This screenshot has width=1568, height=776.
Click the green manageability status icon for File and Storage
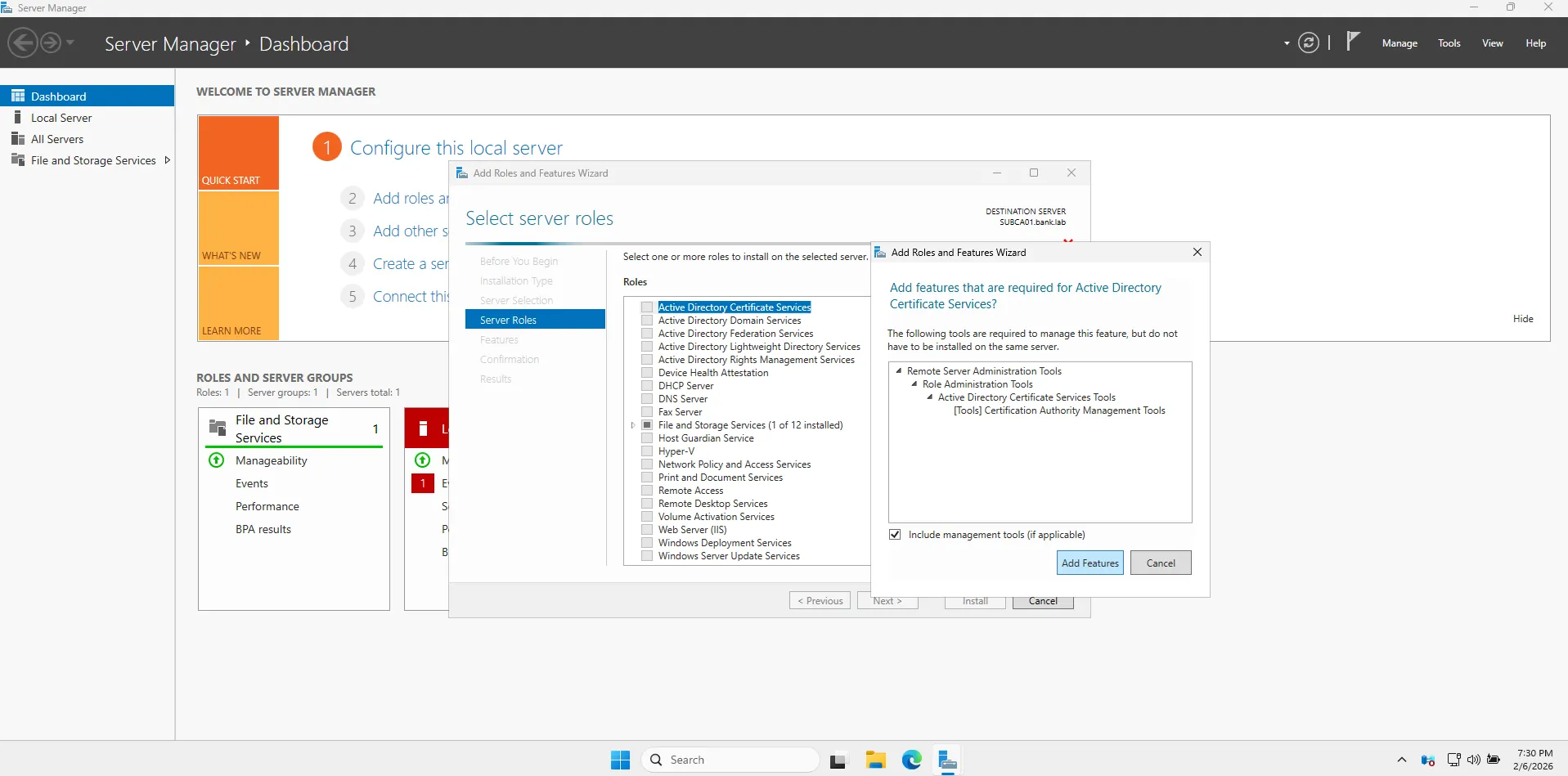point(217,460)
